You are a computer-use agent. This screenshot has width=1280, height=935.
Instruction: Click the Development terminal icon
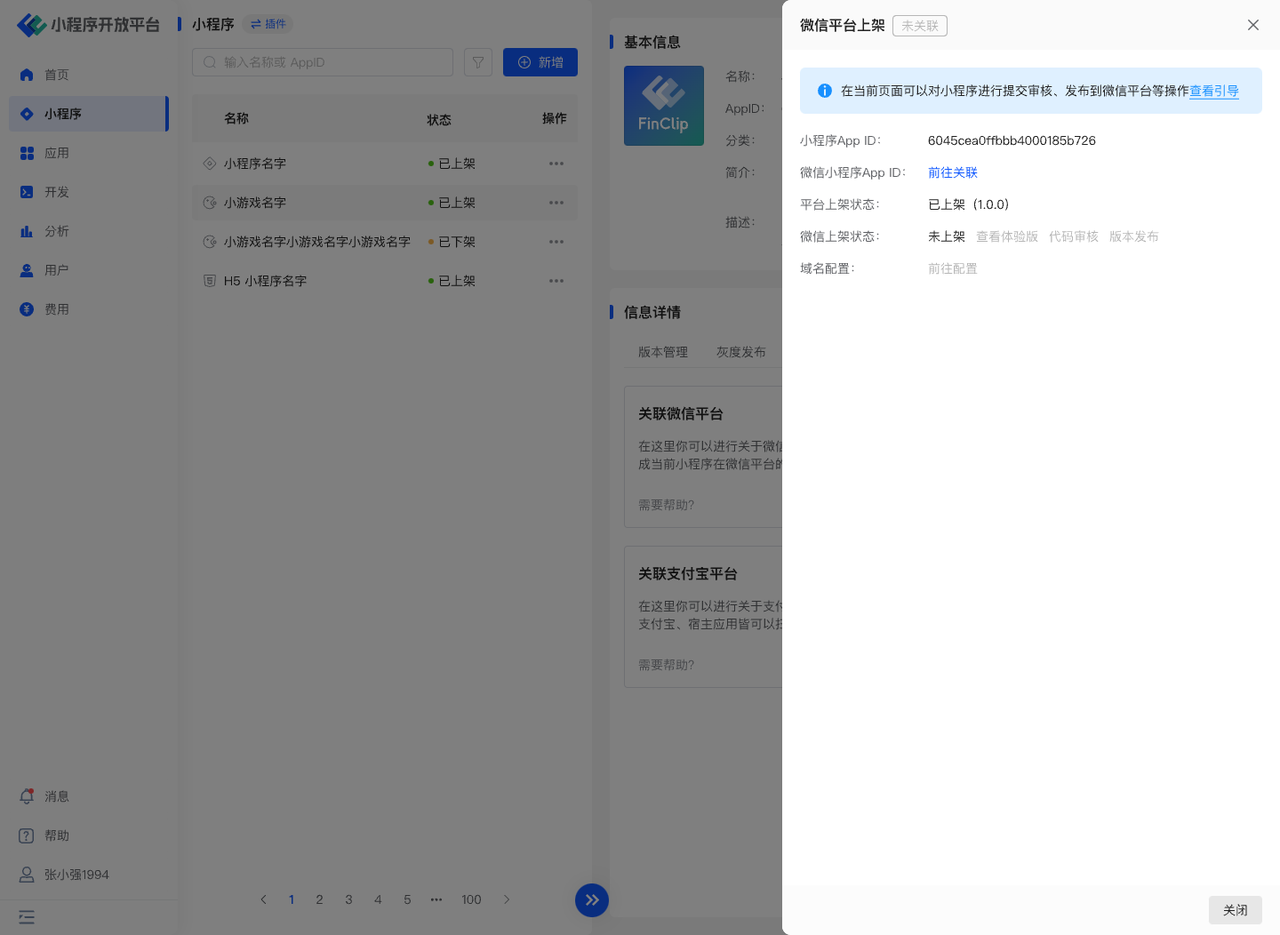(x=27, y=192)
